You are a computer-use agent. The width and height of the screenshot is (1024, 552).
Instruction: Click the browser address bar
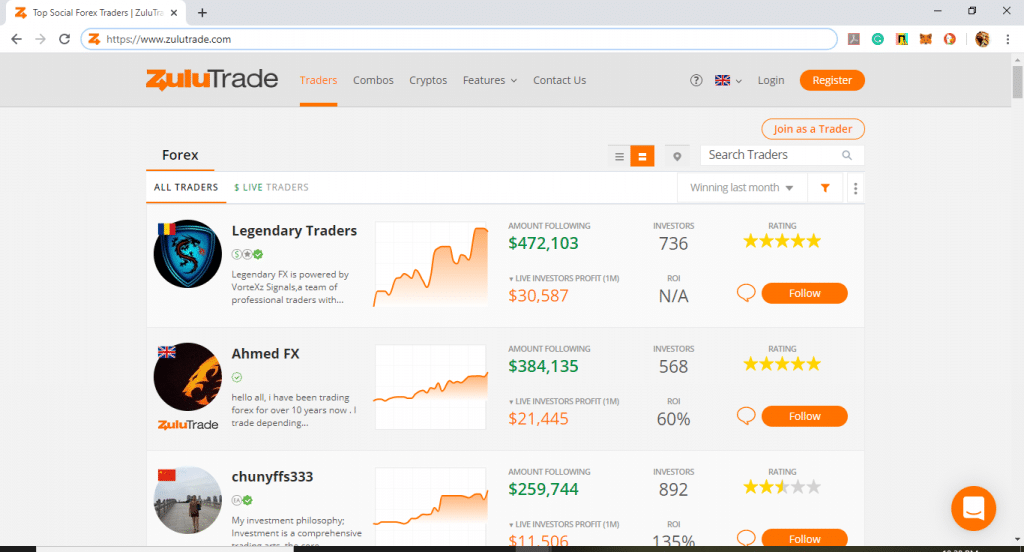(459, 39)
